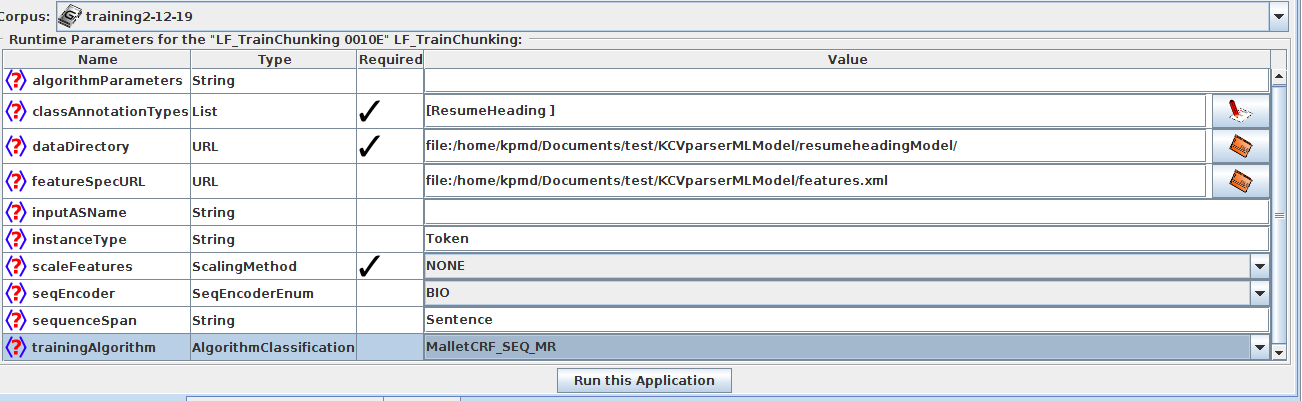Image resolution: width=1302 pixels, height=401 pixels.
Task: Edit the sequenceSpan Sentence field
Action: (x=846, y=320)
